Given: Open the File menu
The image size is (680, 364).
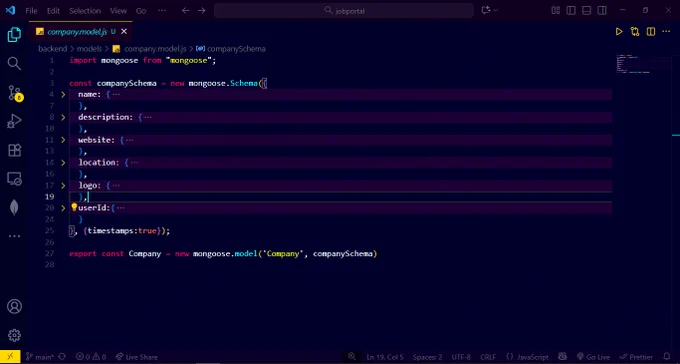Looking at the screenshot, I should [31, 11].
